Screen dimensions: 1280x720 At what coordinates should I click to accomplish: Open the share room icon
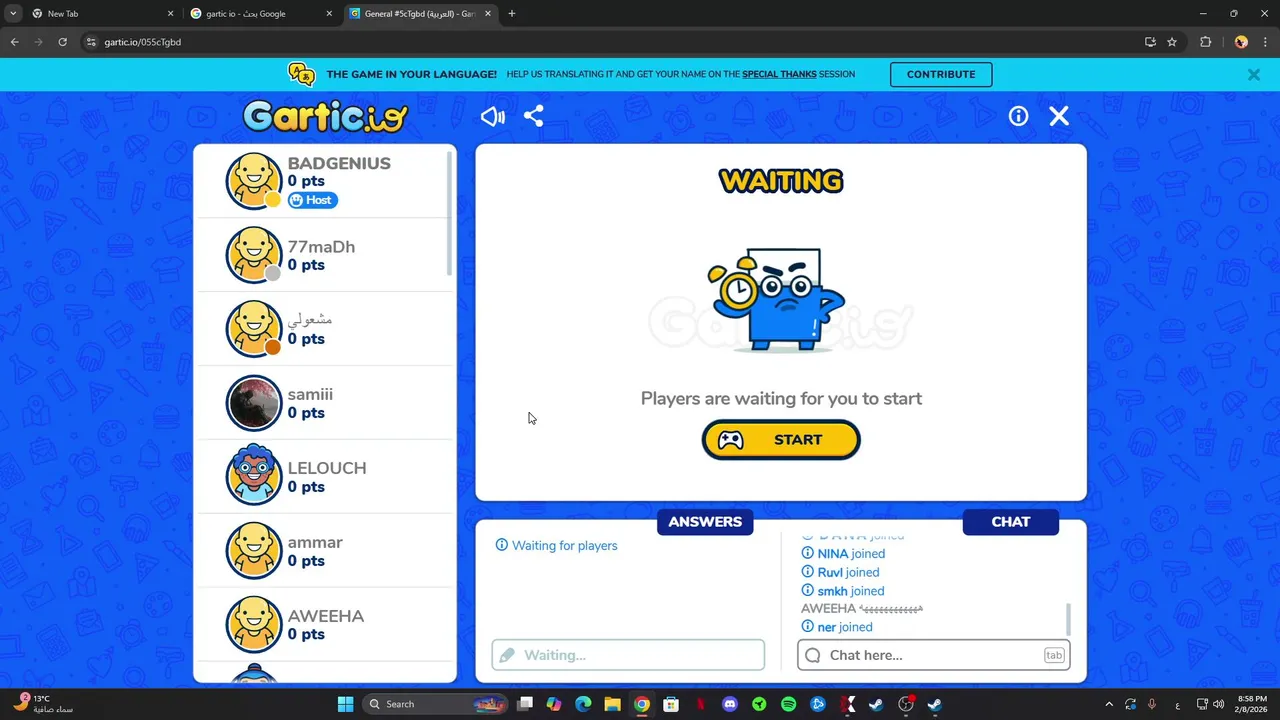(x=534, y=116)
